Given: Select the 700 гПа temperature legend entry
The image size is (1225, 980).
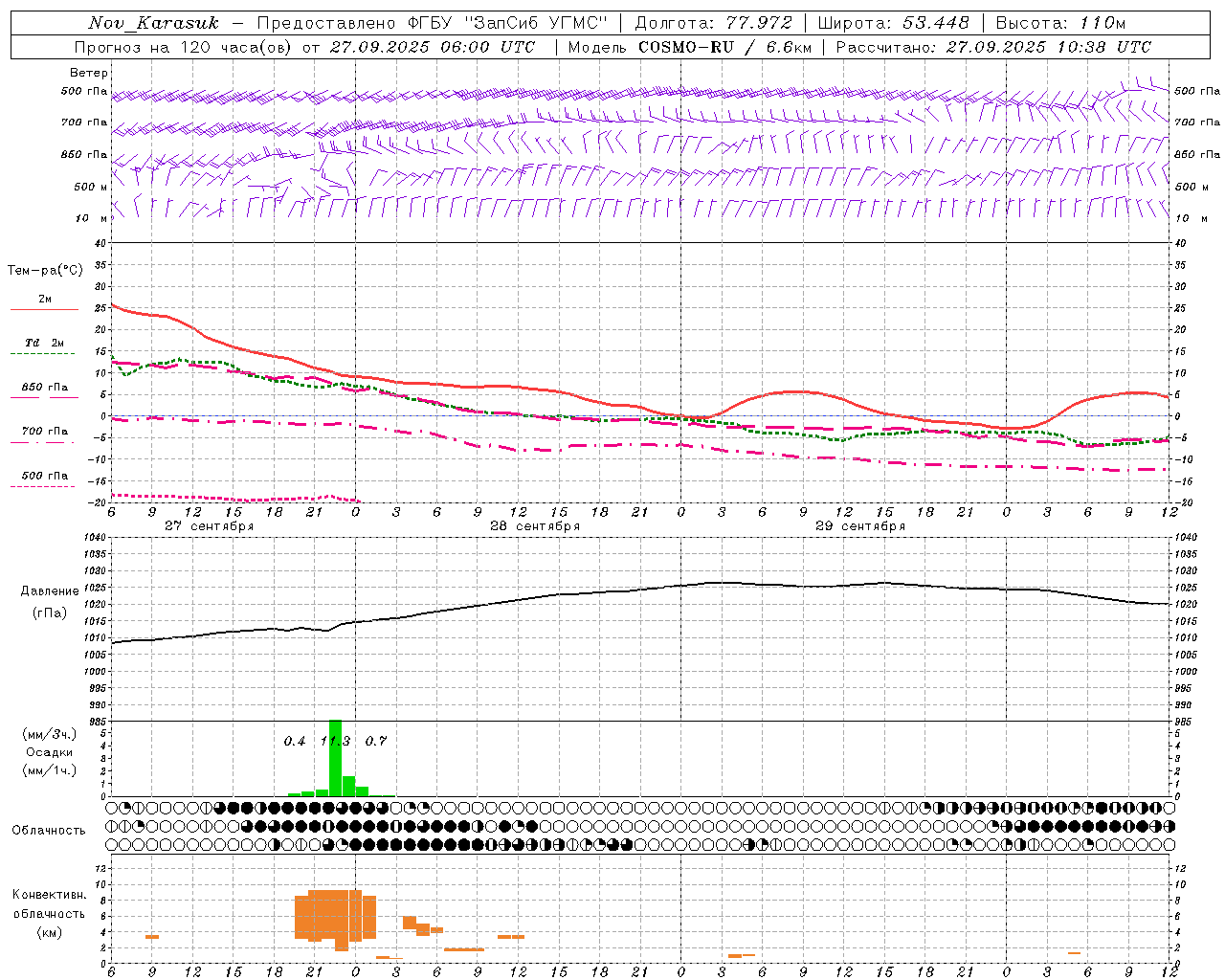Looking at the screenshot, I should click(x=44, y=432).
